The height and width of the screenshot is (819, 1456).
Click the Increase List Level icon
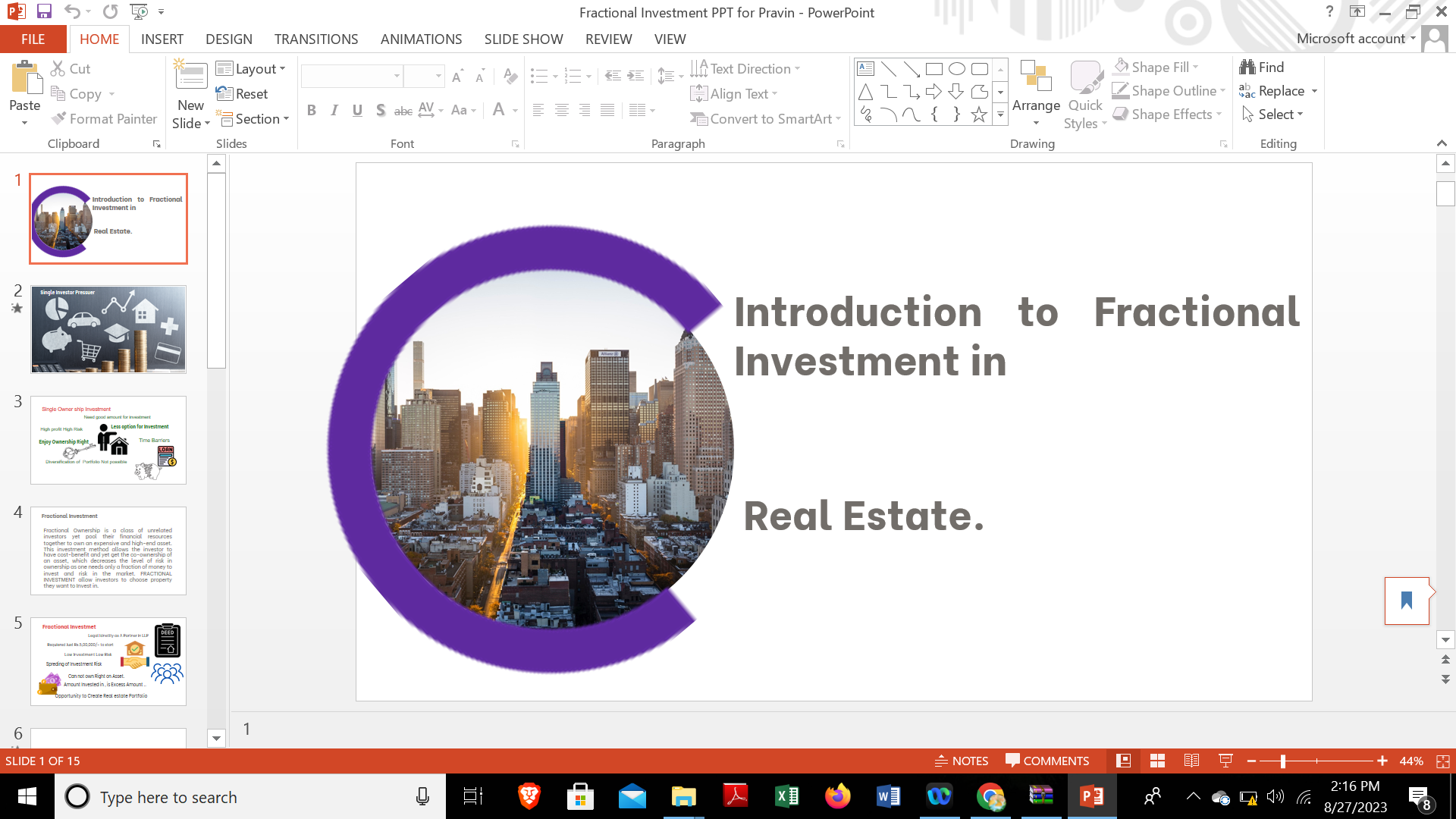(635, 76)
